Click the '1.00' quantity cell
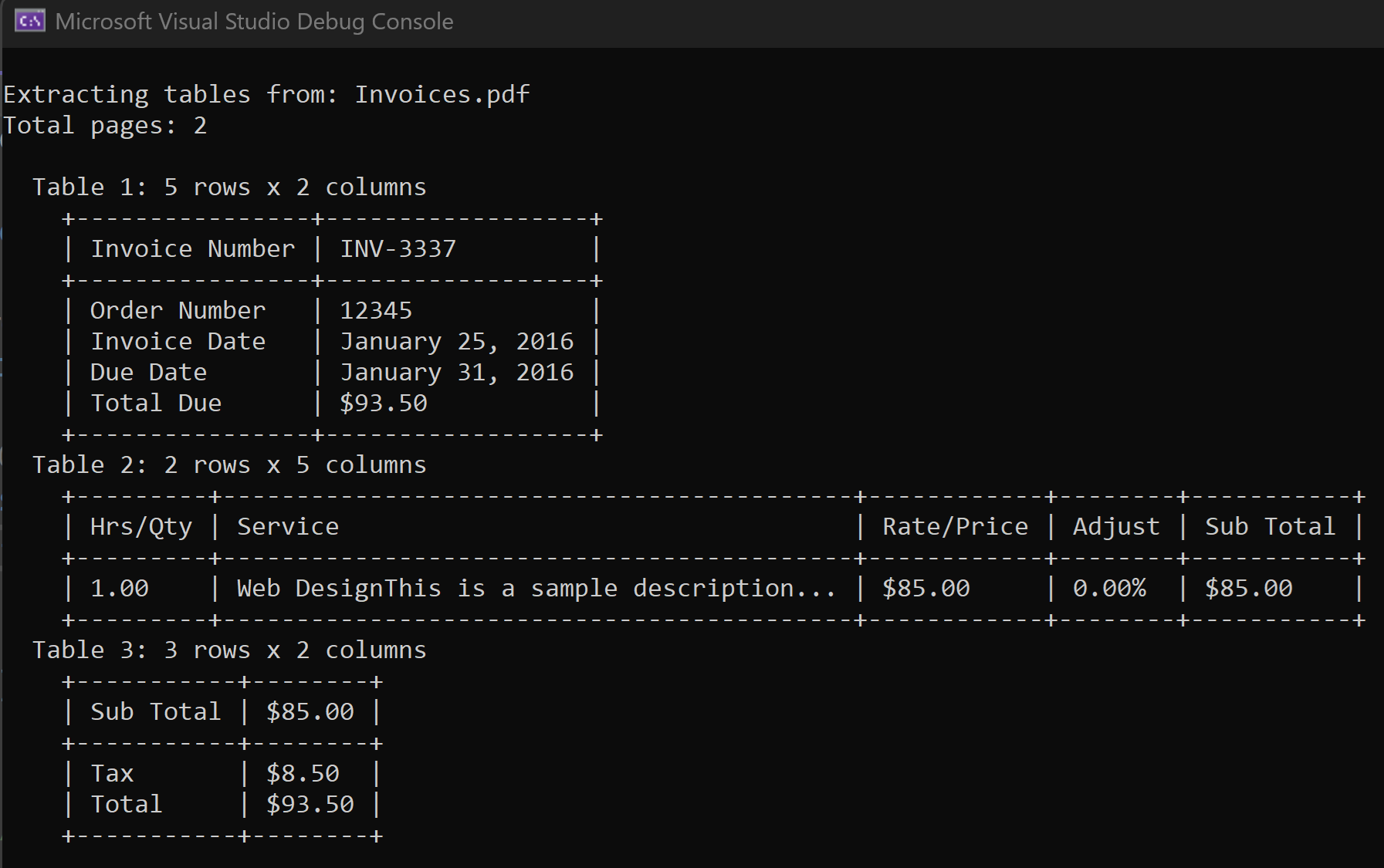Viewport: 1384px width, 868px height. click(120, 588)
